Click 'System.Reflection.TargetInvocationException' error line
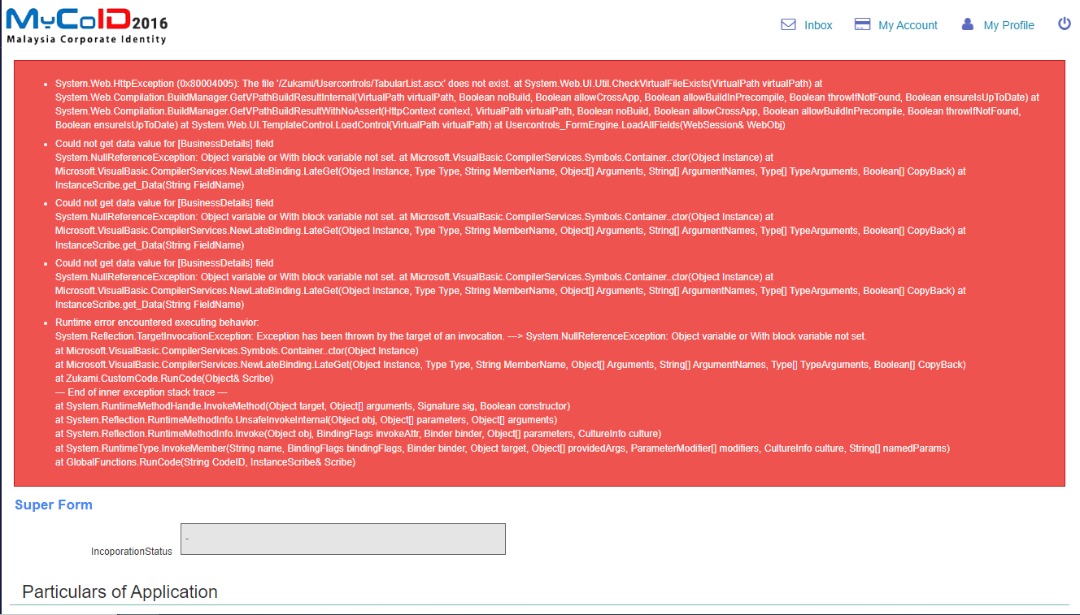This screenshot has width=1080, height=615. [x=461, y=337]
